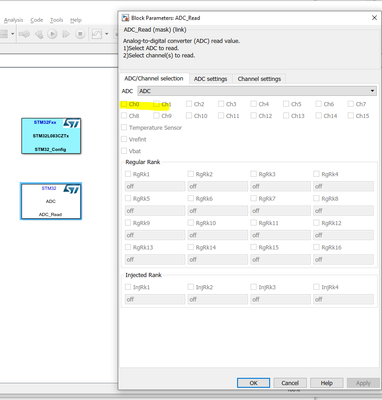This screenshot has width=382, height=400.
Task: Toggle the RgRk10 checkbox
Action: click(191, 223)
